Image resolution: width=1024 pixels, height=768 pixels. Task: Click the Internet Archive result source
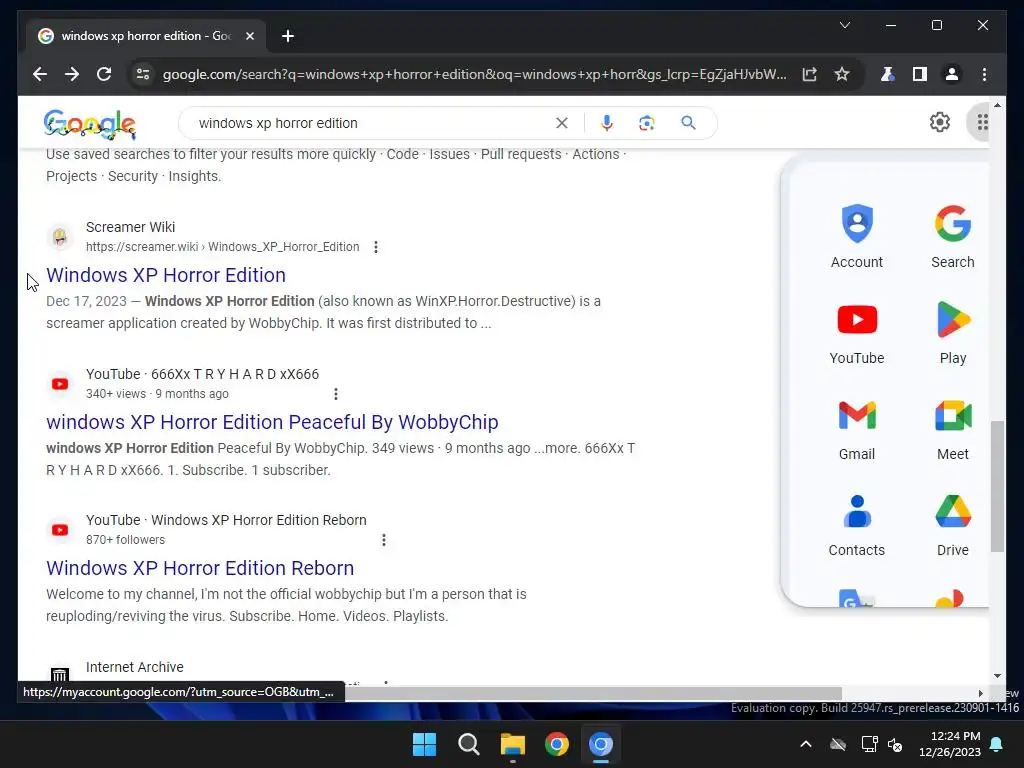135,667
